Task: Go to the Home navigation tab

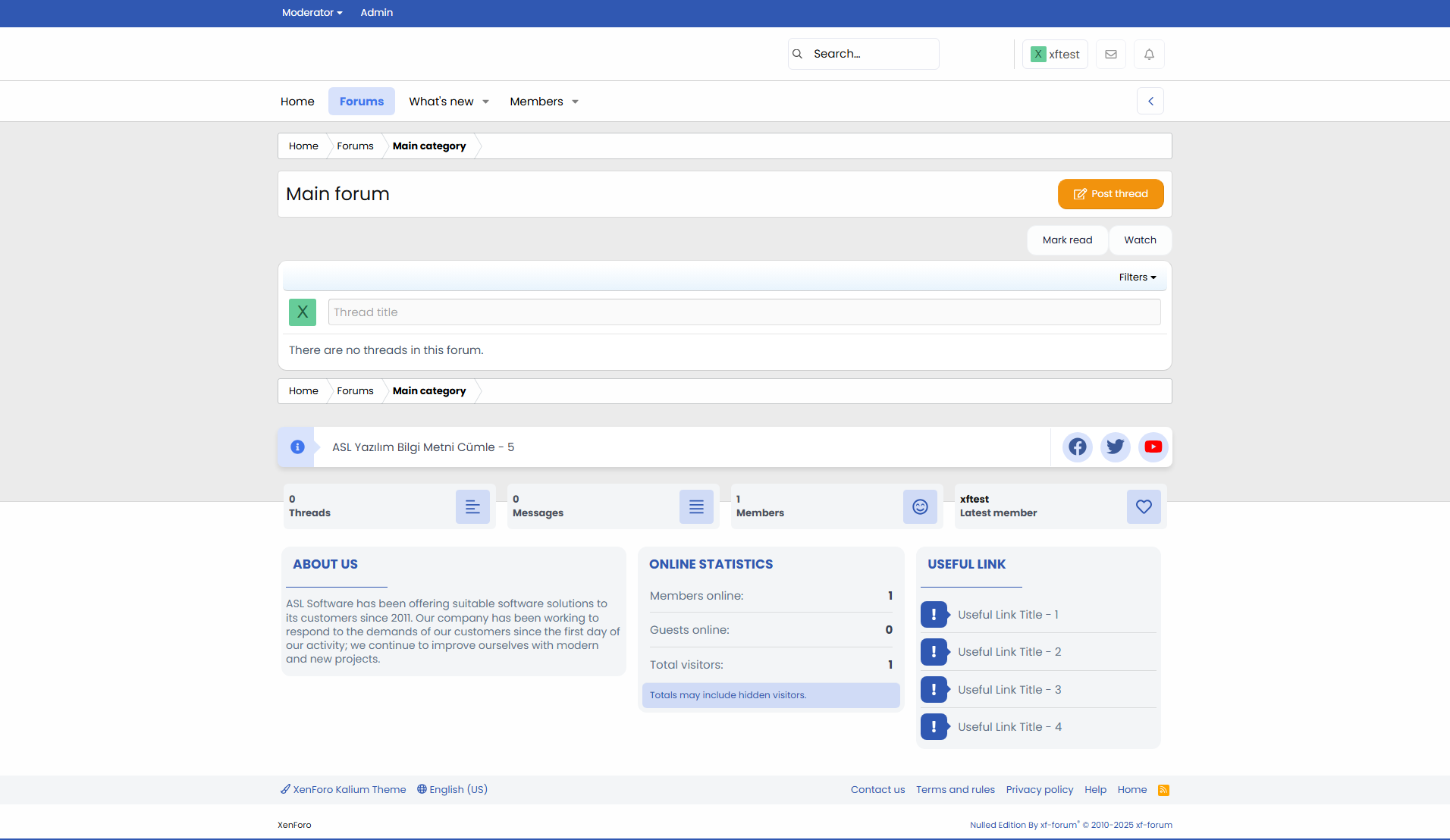Action: coord(297,102)
